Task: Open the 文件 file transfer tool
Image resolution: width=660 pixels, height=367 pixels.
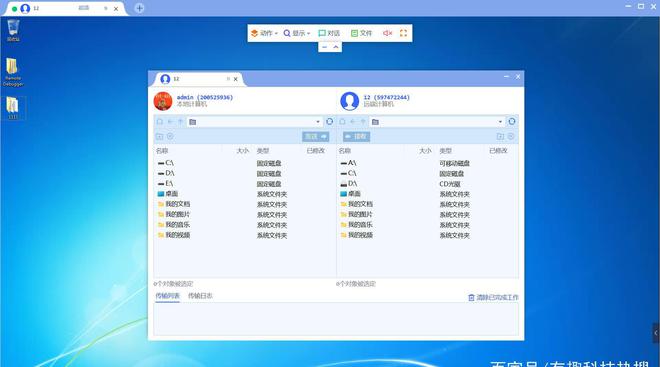Action: [361, 33]
